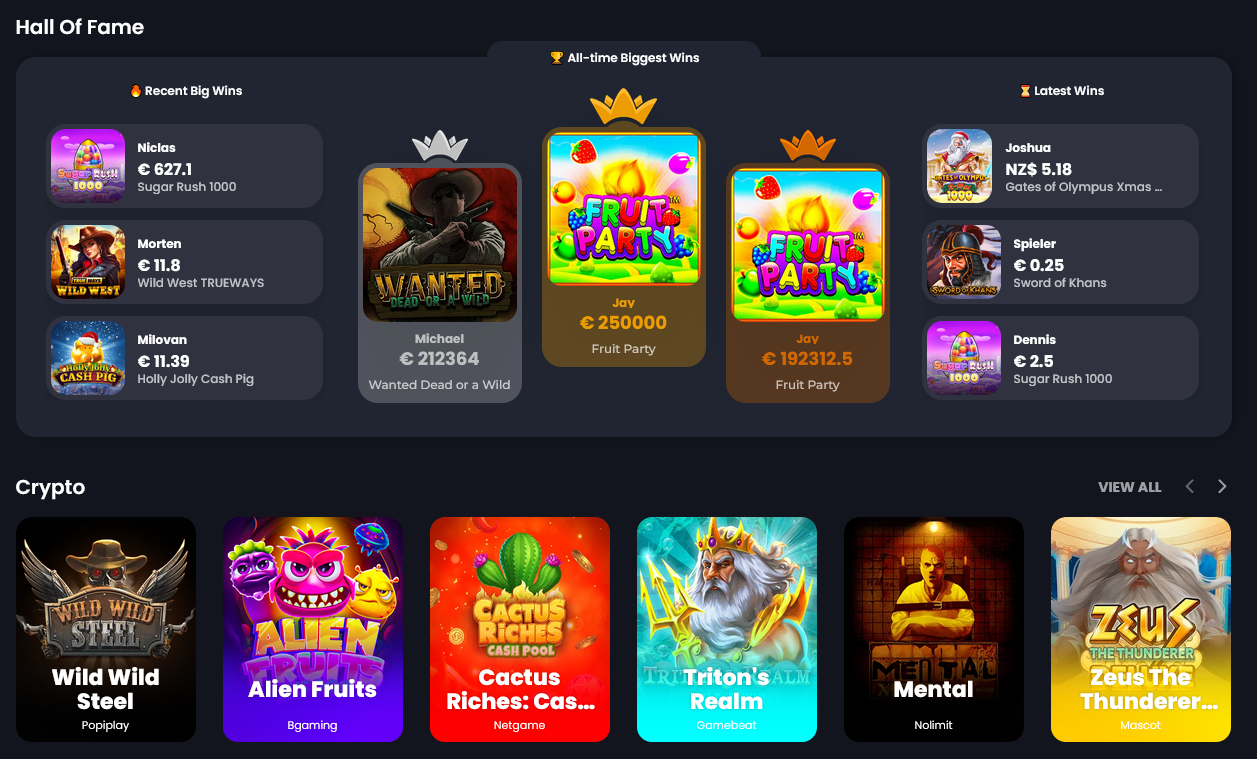Click the silver crown above Wanted card
The width and height of the screenshot is (1257, 759).
tap(440, 146)
